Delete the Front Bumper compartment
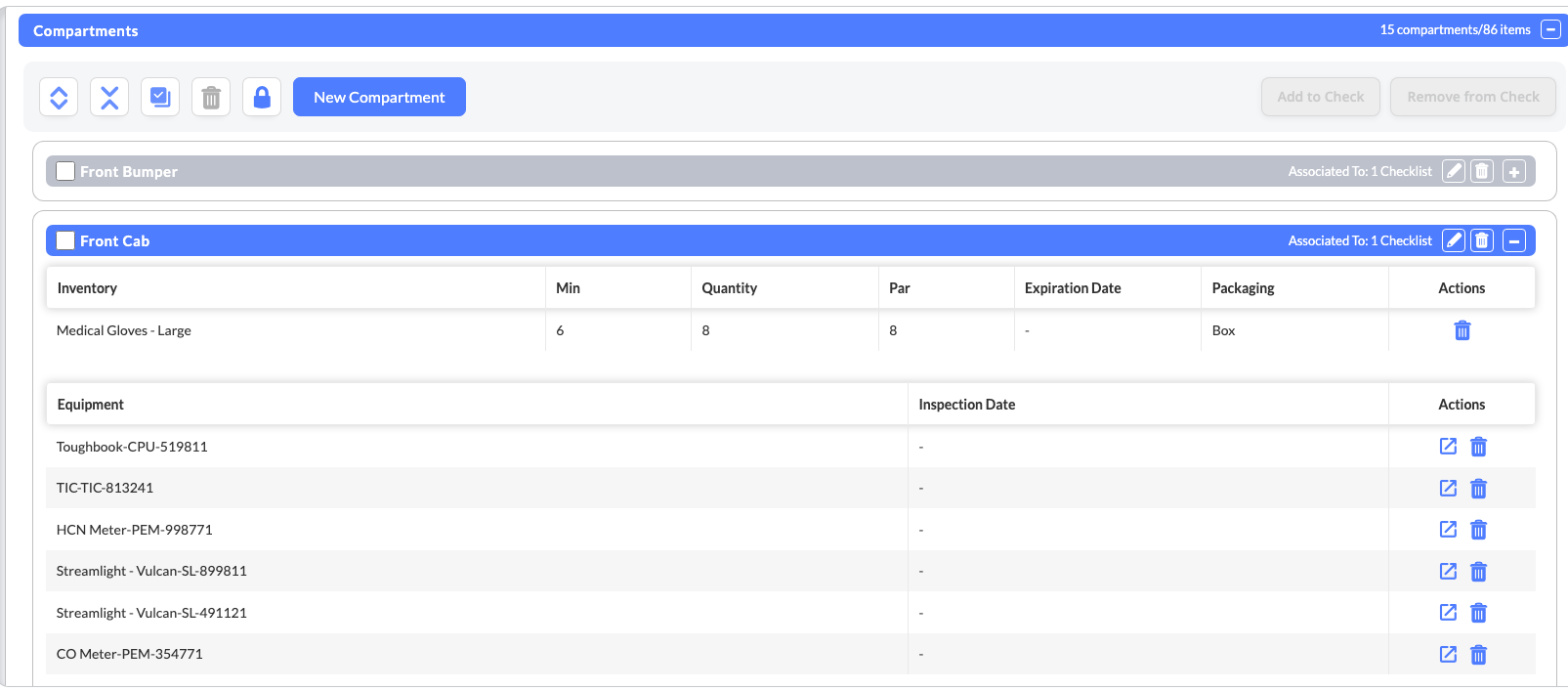The height and width of the screenshot is (691, 1568). (x=1482, y=171)
